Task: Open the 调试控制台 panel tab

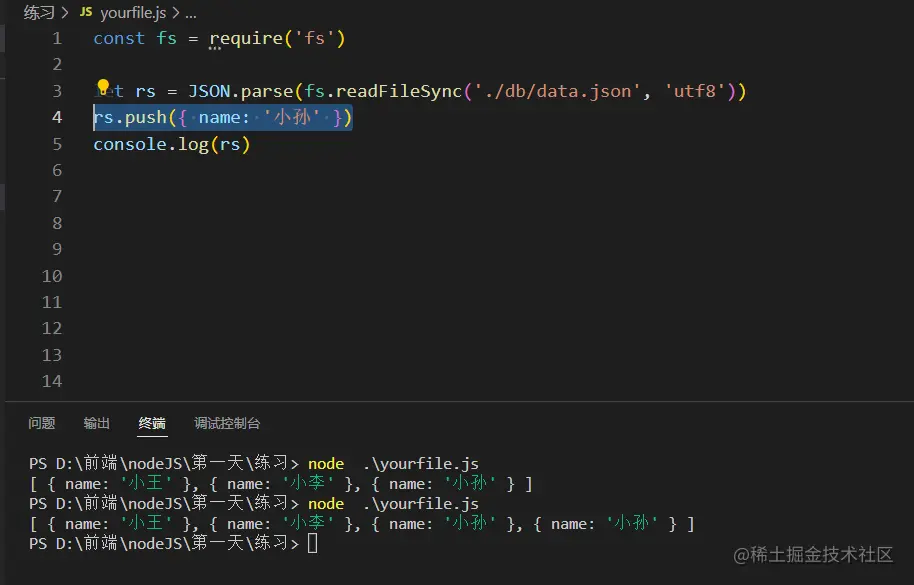Action: click(x=227, y=423)
